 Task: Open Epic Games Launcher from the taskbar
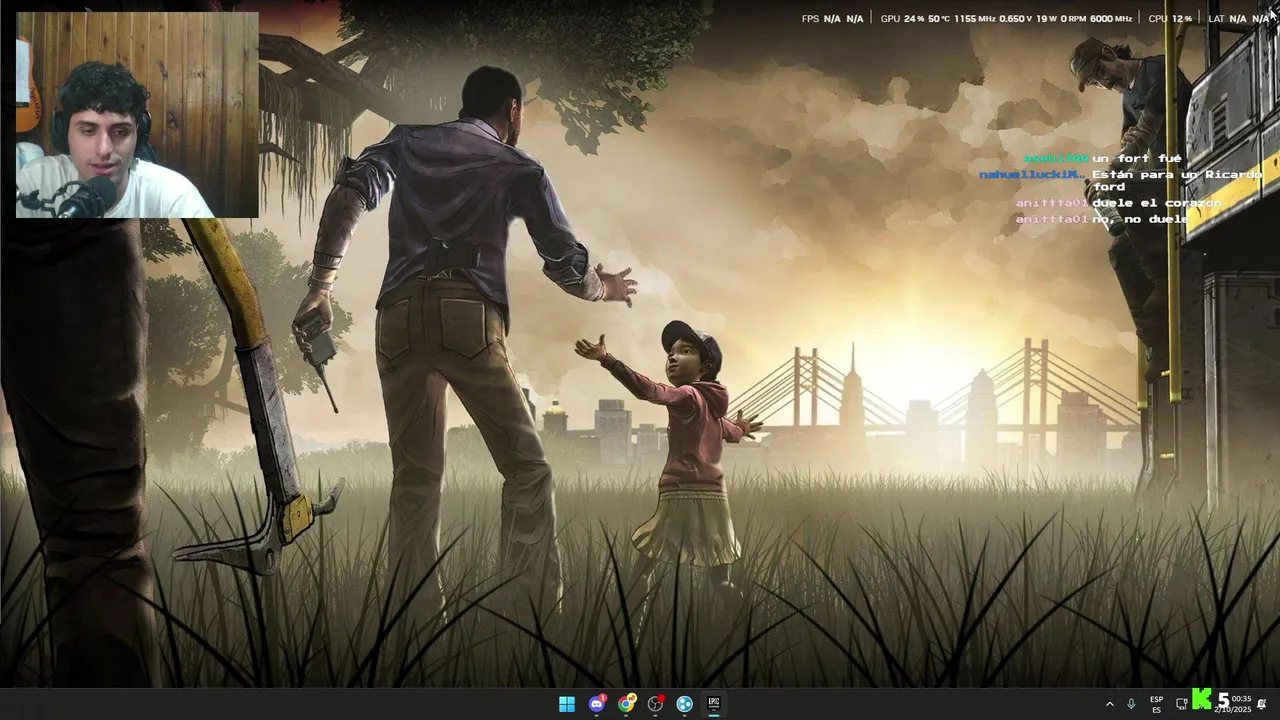714,704
